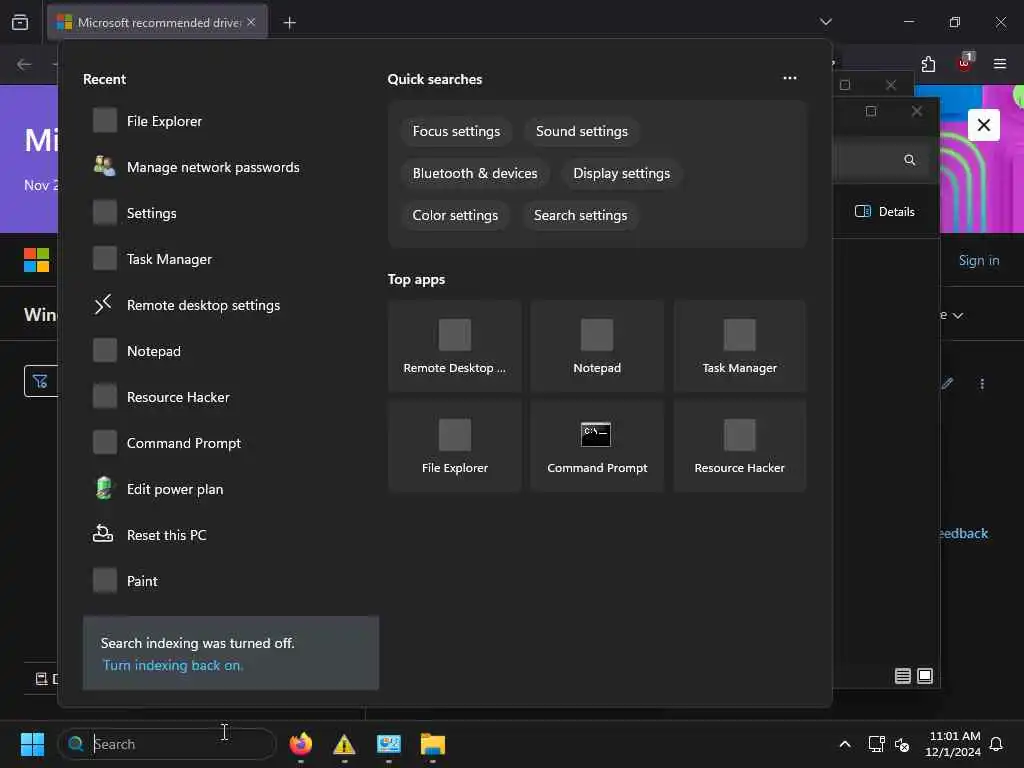Click Details pane button in background window
Screen dimensions: 1024x768
pyautogui.click(x=885, y=212)
